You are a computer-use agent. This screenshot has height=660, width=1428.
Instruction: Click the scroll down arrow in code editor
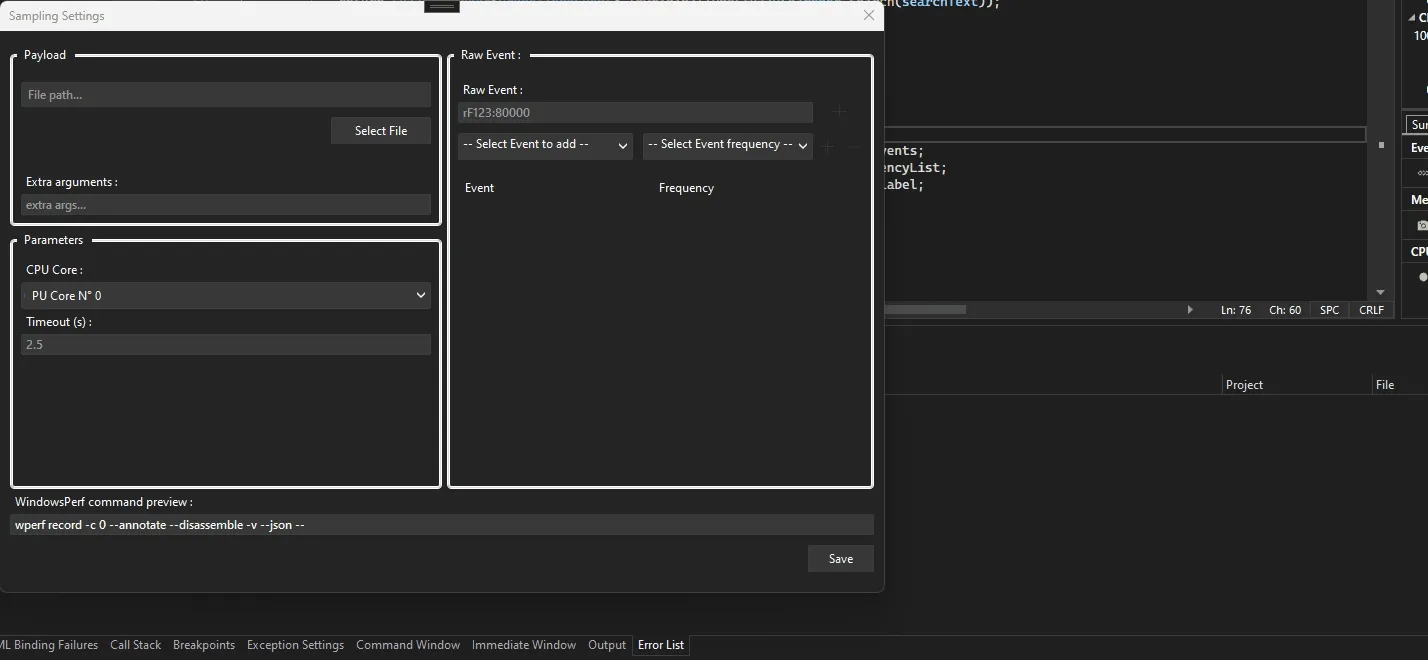tap(1381, 292)
